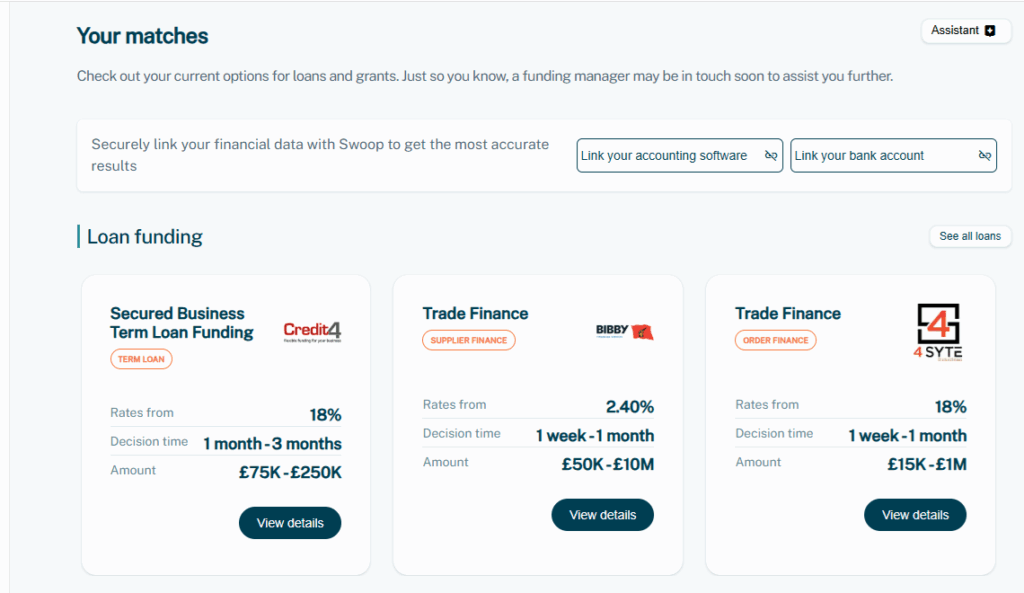
Task: Click the Bibby lender logo
Action: tap(624, 332)
